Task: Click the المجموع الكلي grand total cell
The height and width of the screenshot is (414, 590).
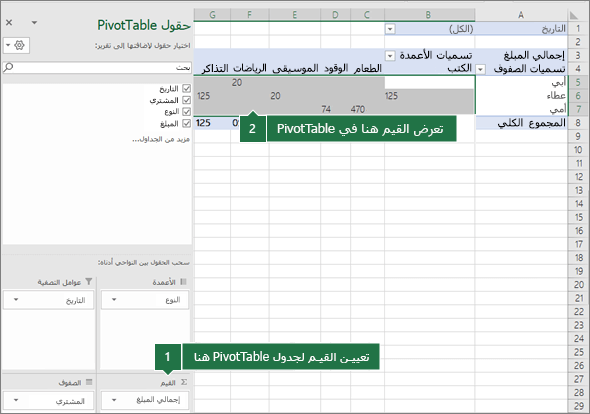Action: tap(521, 123)
